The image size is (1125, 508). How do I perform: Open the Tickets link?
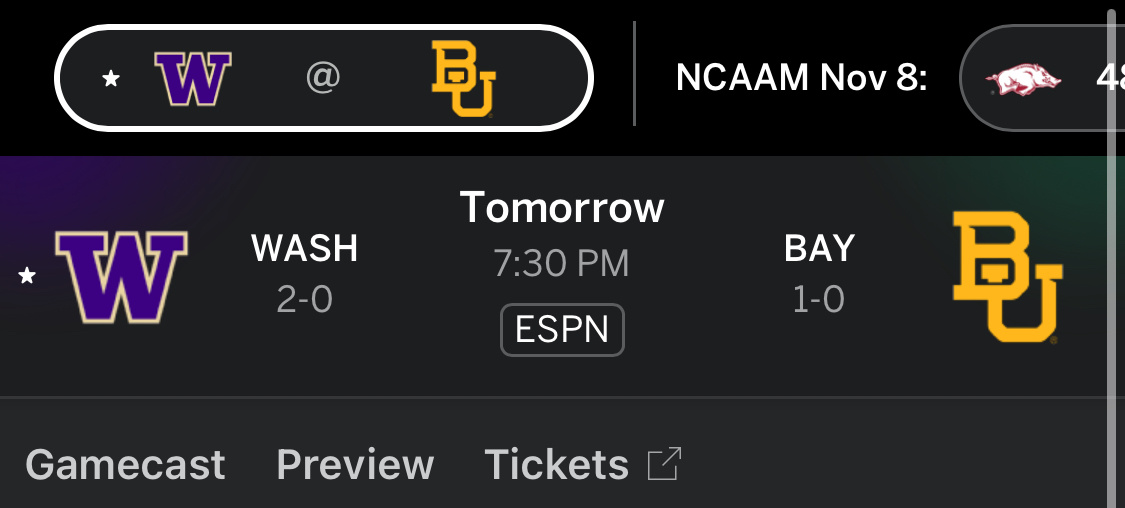tap(556, 465)
